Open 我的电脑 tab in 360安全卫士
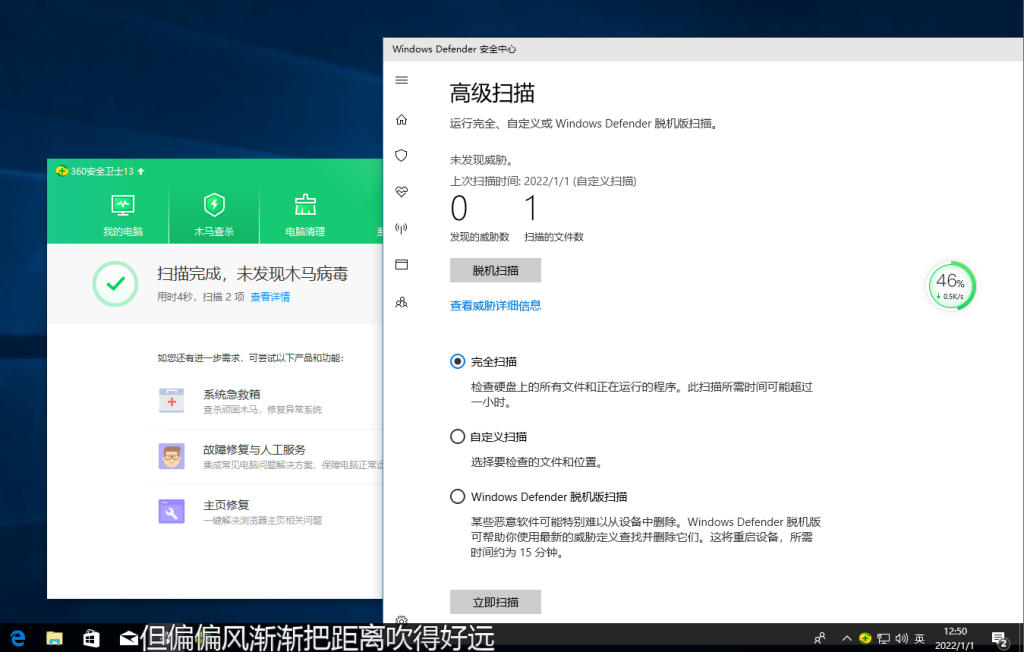Viewport: 1024px width, 652px height. pyautogui.click(x=123, y=215)
